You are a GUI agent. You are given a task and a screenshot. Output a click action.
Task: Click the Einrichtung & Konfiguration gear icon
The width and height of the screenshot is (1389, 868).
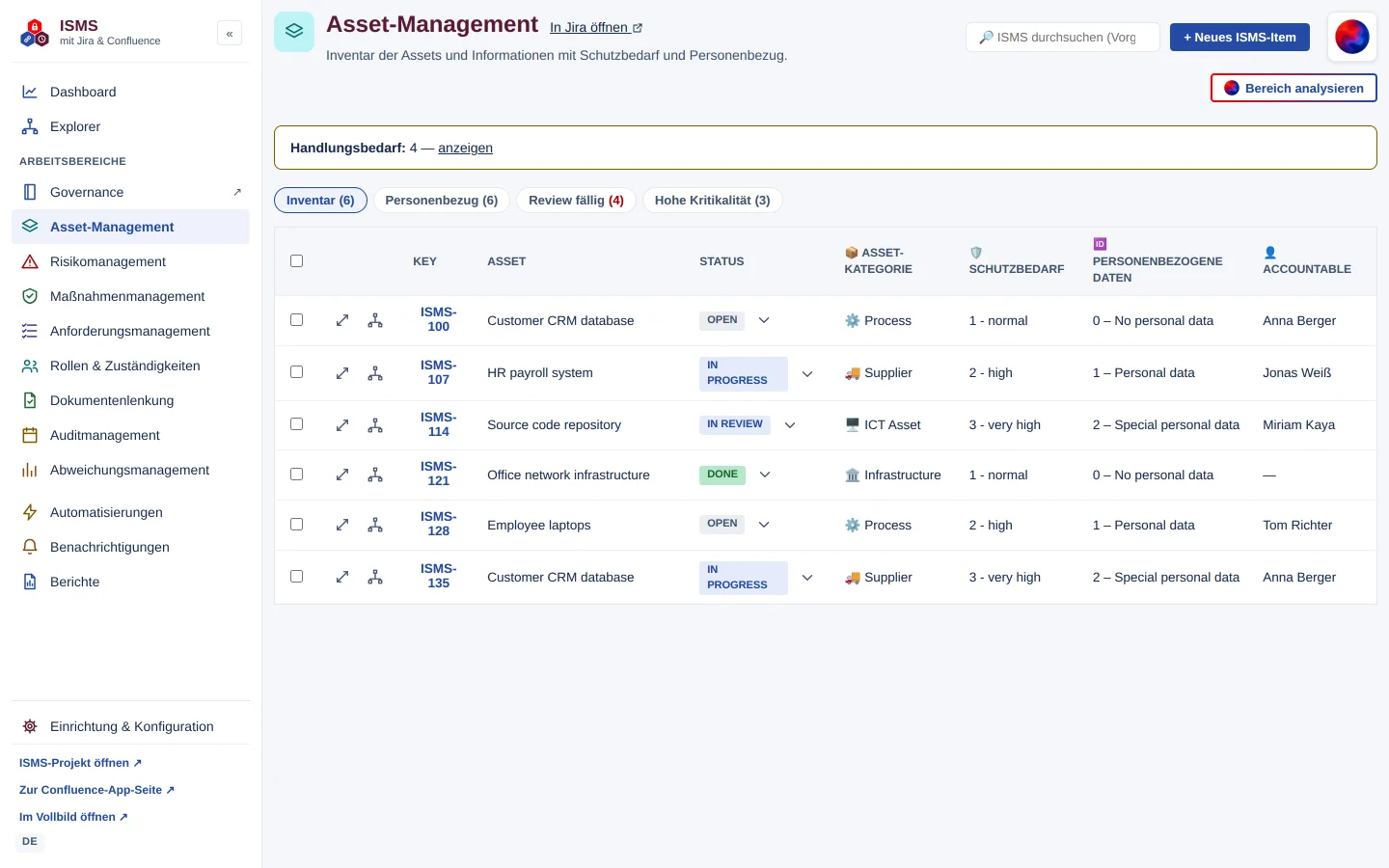pos(30,726)
